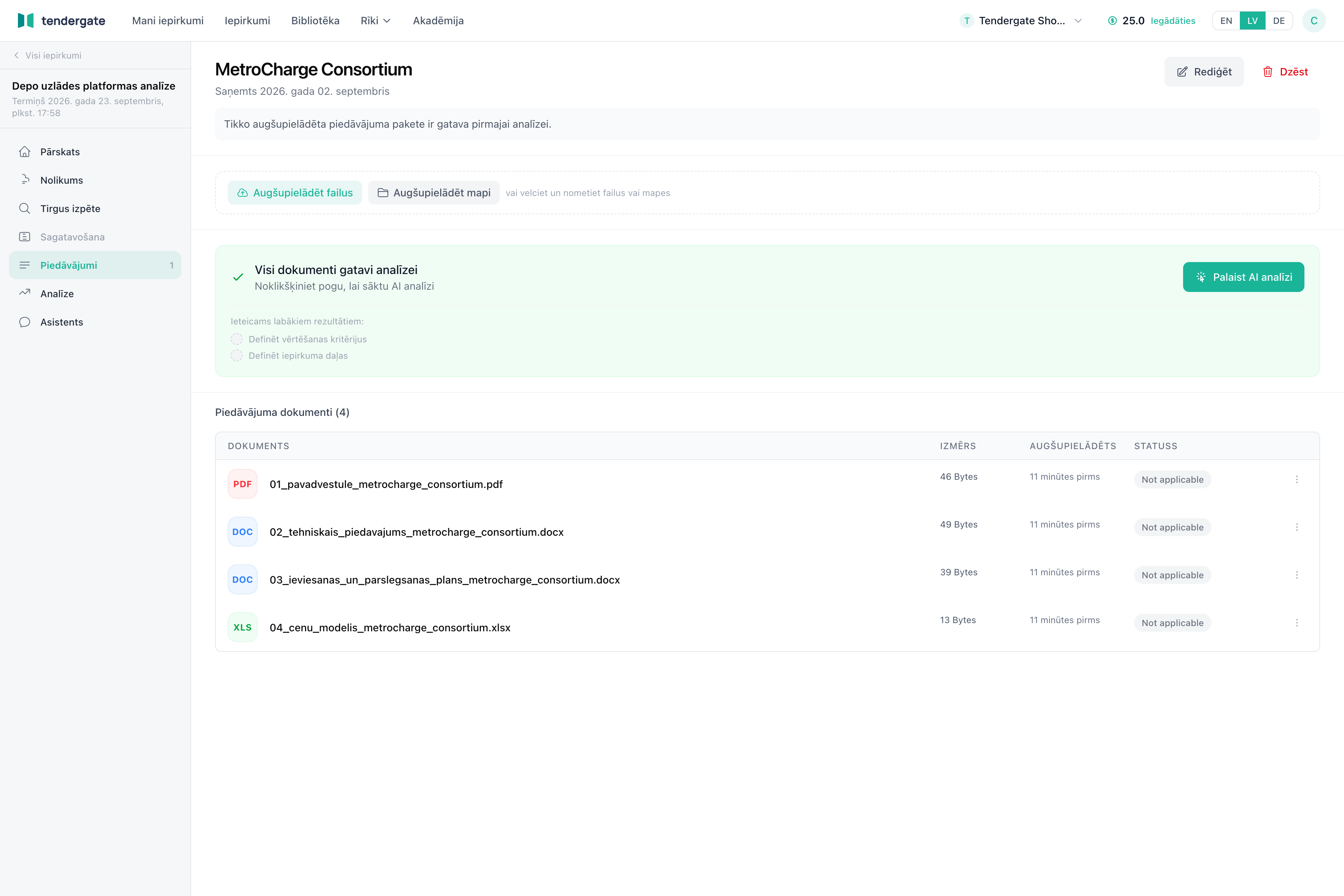
Task: Open Bibliotēka menu item
Action: 315,21
